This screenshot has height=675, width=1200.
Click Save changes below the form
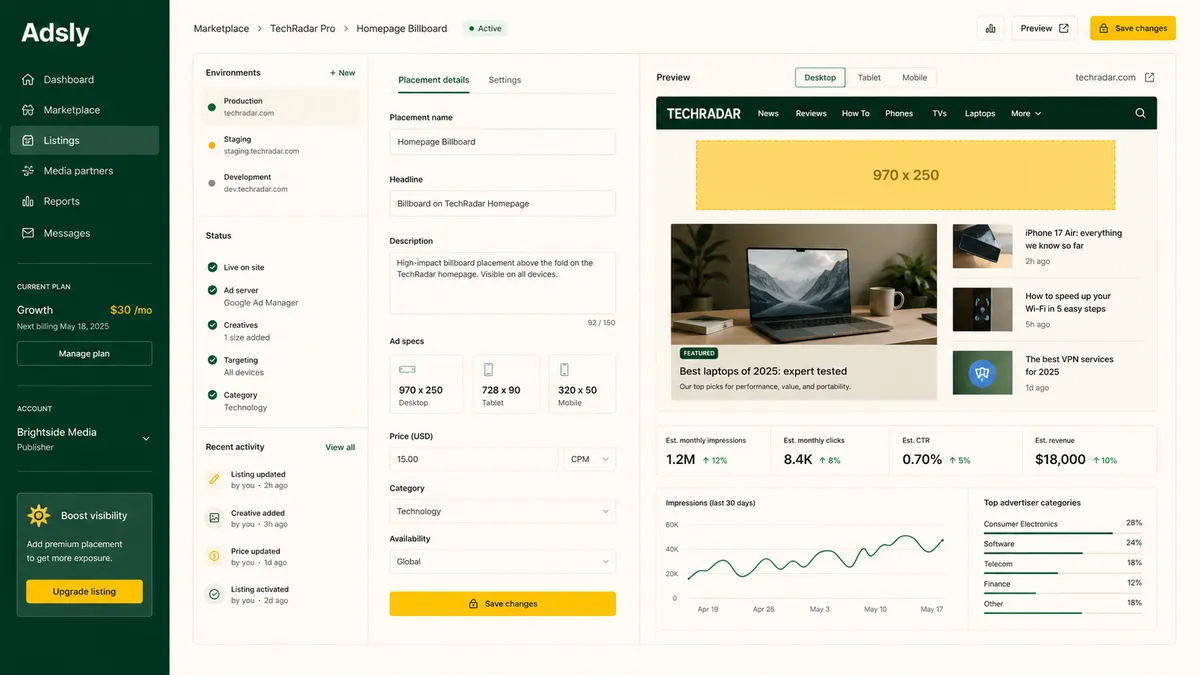(x=503, y=604)
